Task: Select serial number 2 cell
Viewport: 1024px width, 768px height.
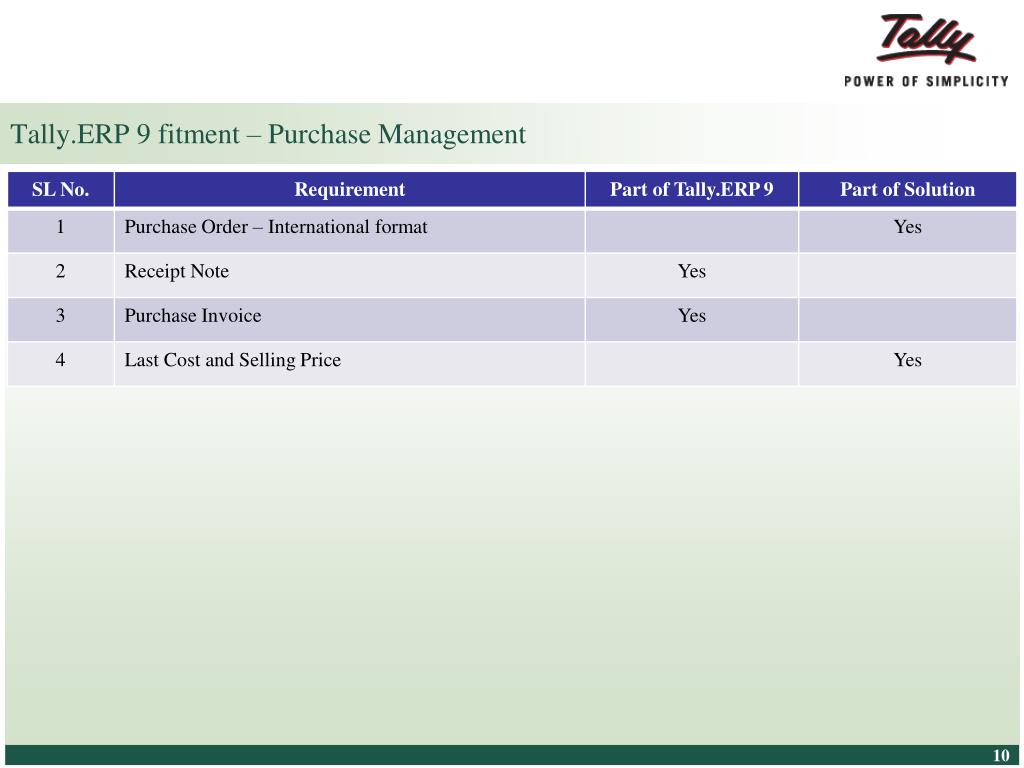Action: pos(61,275)
